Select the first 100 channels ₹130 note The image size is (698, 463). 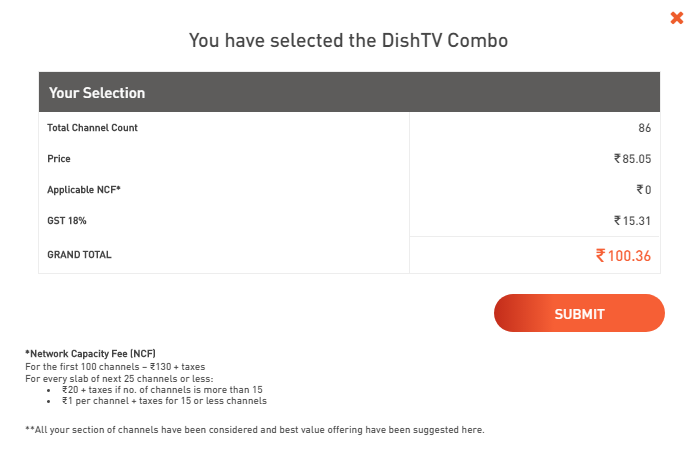(115, 367)
